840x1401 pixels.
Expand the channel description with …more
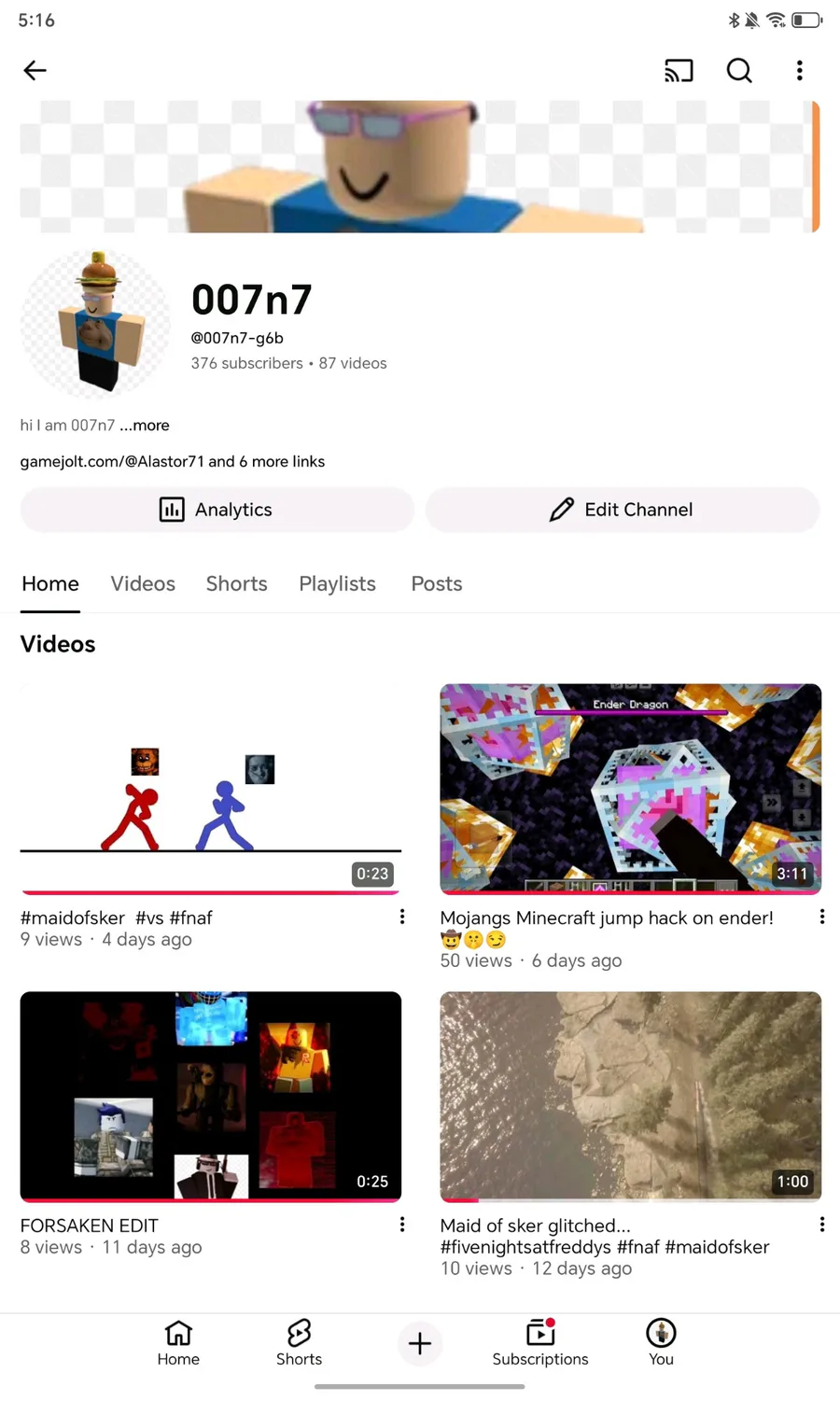pyautogui.click(x=145, y=426)
